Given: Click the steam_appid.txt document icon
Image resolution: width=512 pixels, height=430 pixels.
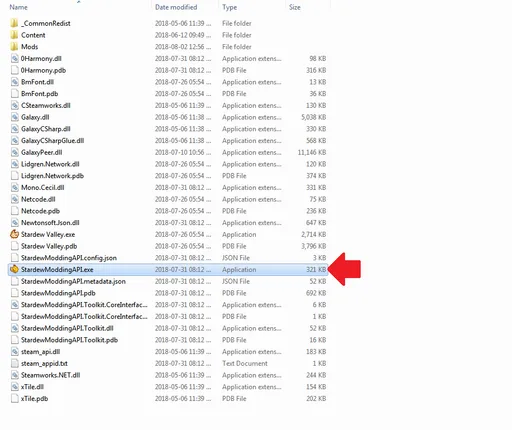Looking at the screenshot, I should [14, 363].
